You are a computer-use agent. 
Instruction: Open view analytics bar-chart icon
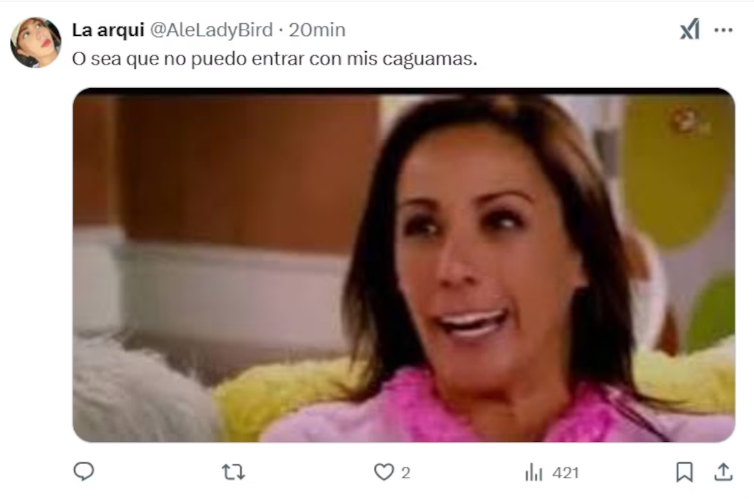coord(533,473)
